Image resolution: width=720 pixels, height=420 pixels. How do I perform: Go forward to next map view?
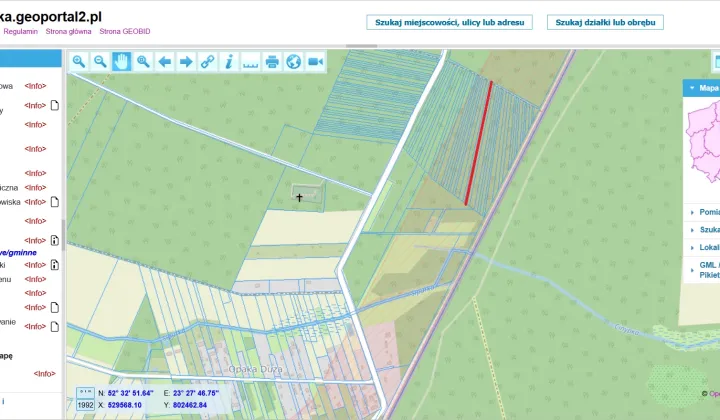pyautogui.click(x=186, y=61)
